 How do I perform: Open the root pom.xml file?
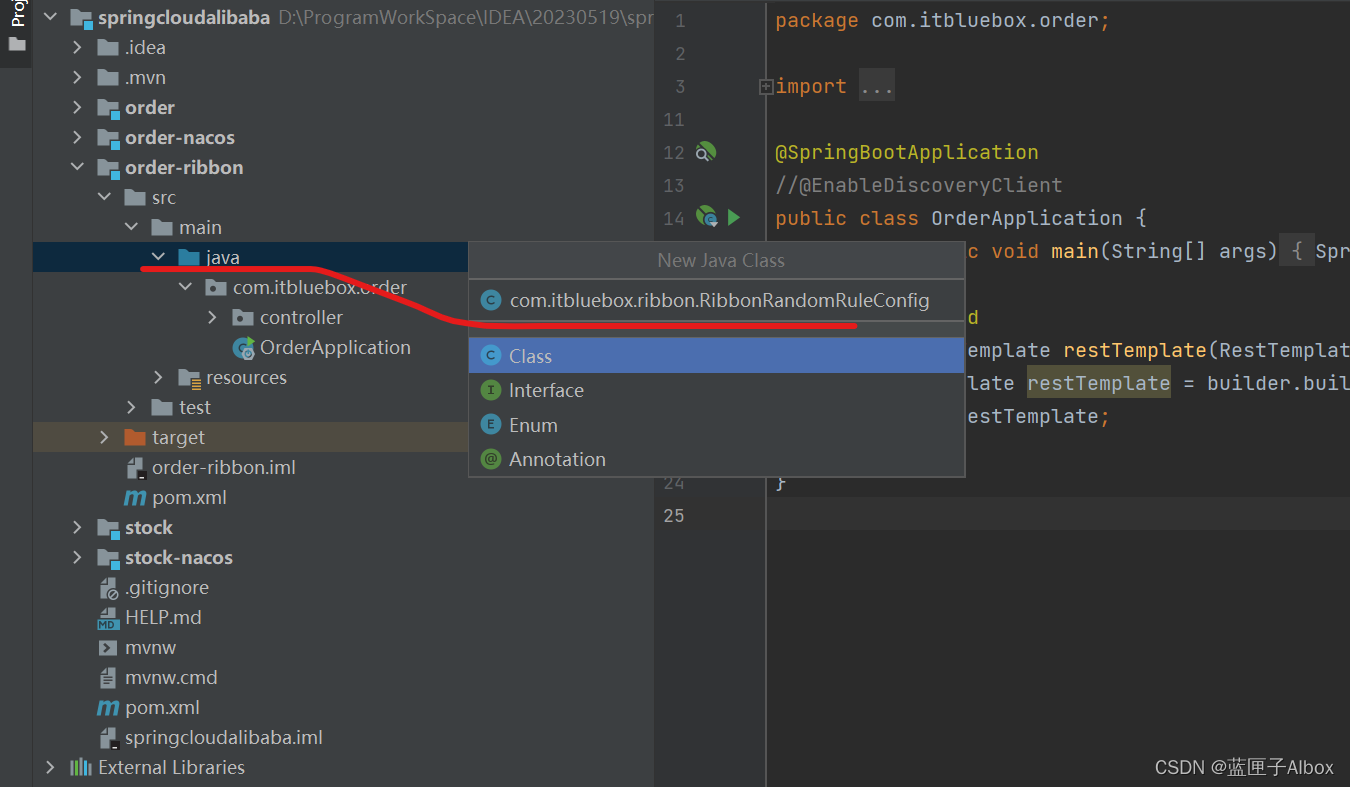pyautogui.click(x=162, y=708)
